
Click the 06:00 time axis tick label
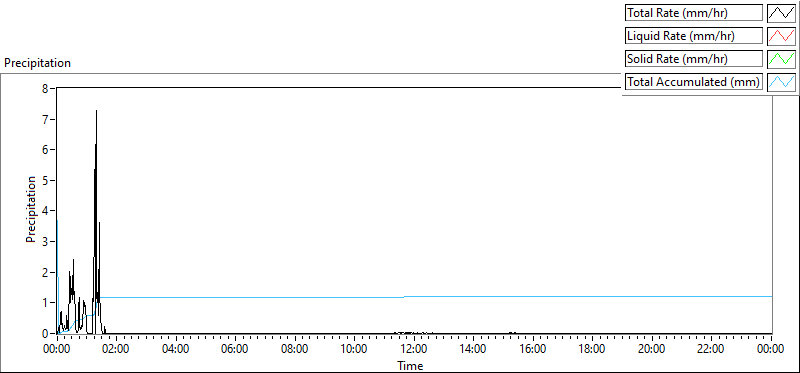click(235, 350)
